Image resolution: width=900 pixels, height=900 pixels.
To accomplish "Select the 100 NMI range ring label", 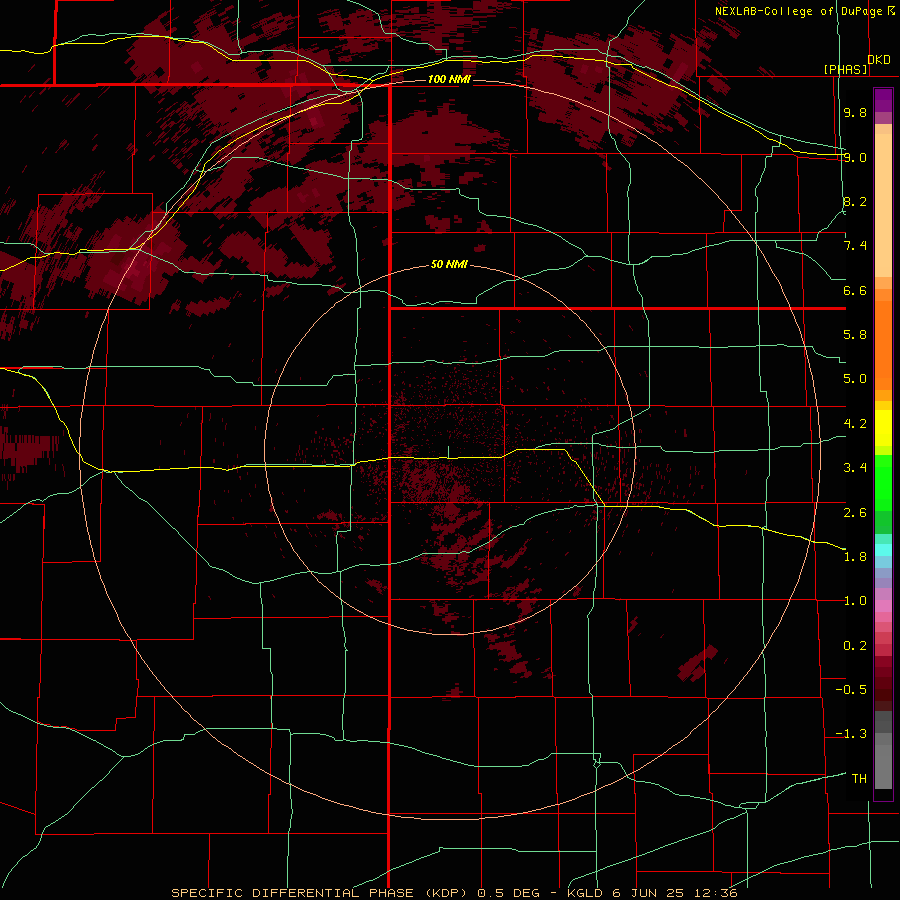I will 449,79.
